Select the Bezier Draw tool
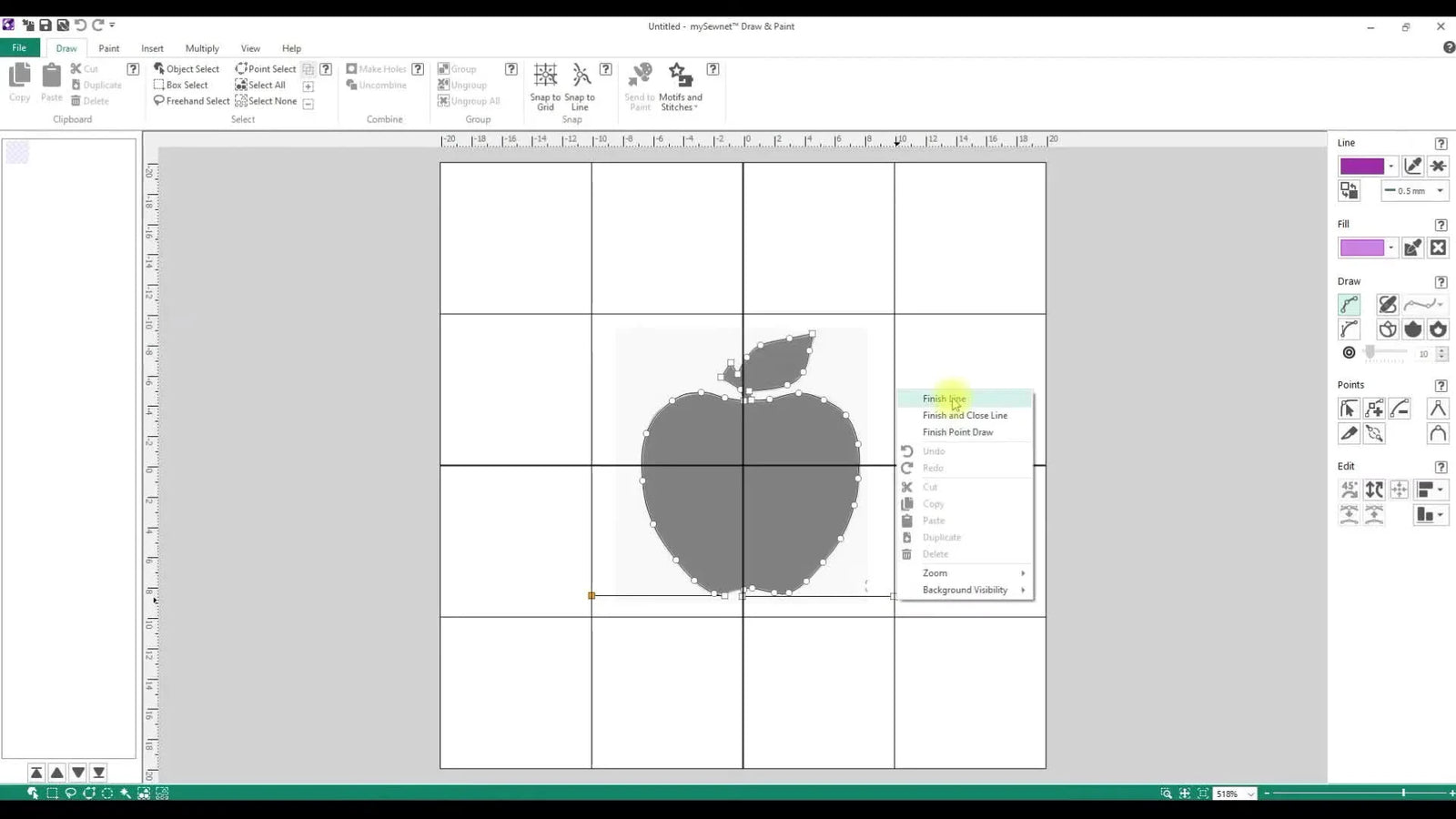This screenshot has height=819, width=1456. [1350, 329]
